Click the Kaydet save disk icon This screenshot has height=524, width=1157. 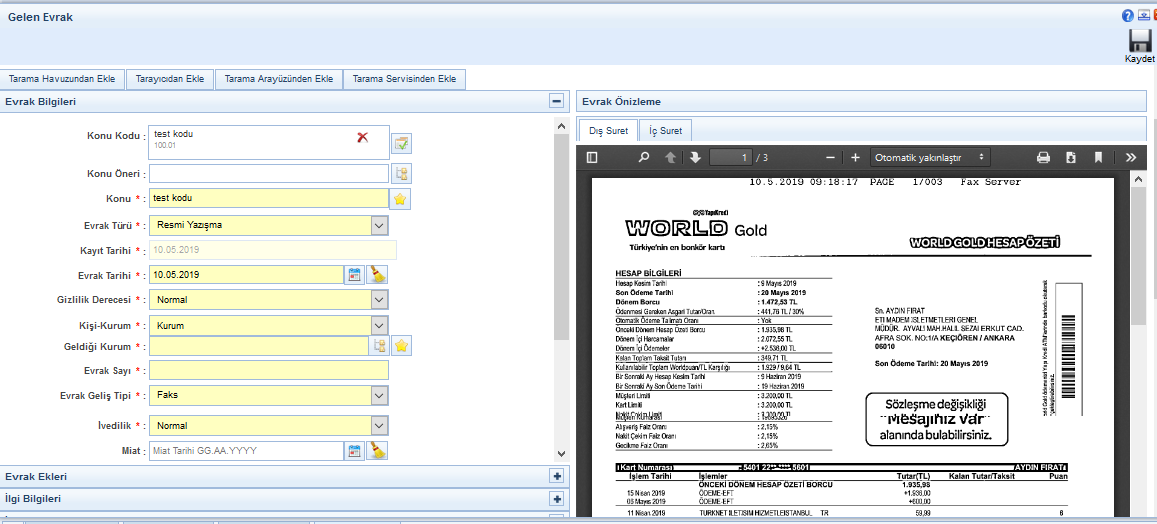(1140, 41)
